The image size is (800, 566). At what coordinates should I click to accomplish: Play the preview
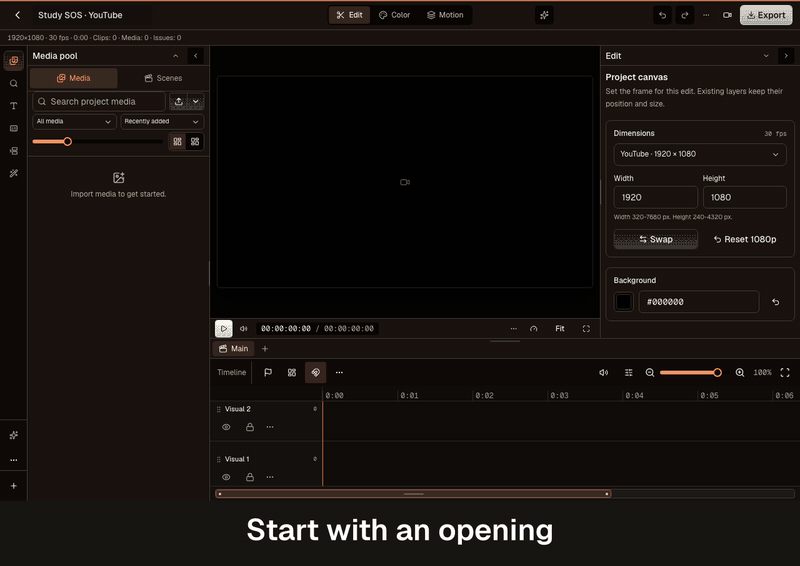click(x=223, y=329)
